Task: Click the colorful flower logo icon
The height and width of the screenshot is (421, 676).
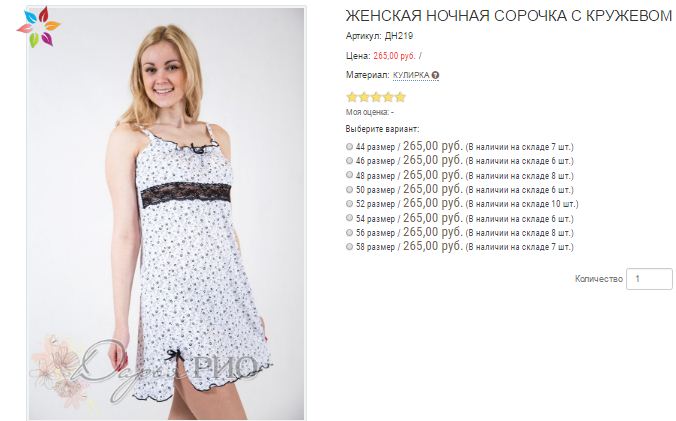Action: tap(39, 27)
